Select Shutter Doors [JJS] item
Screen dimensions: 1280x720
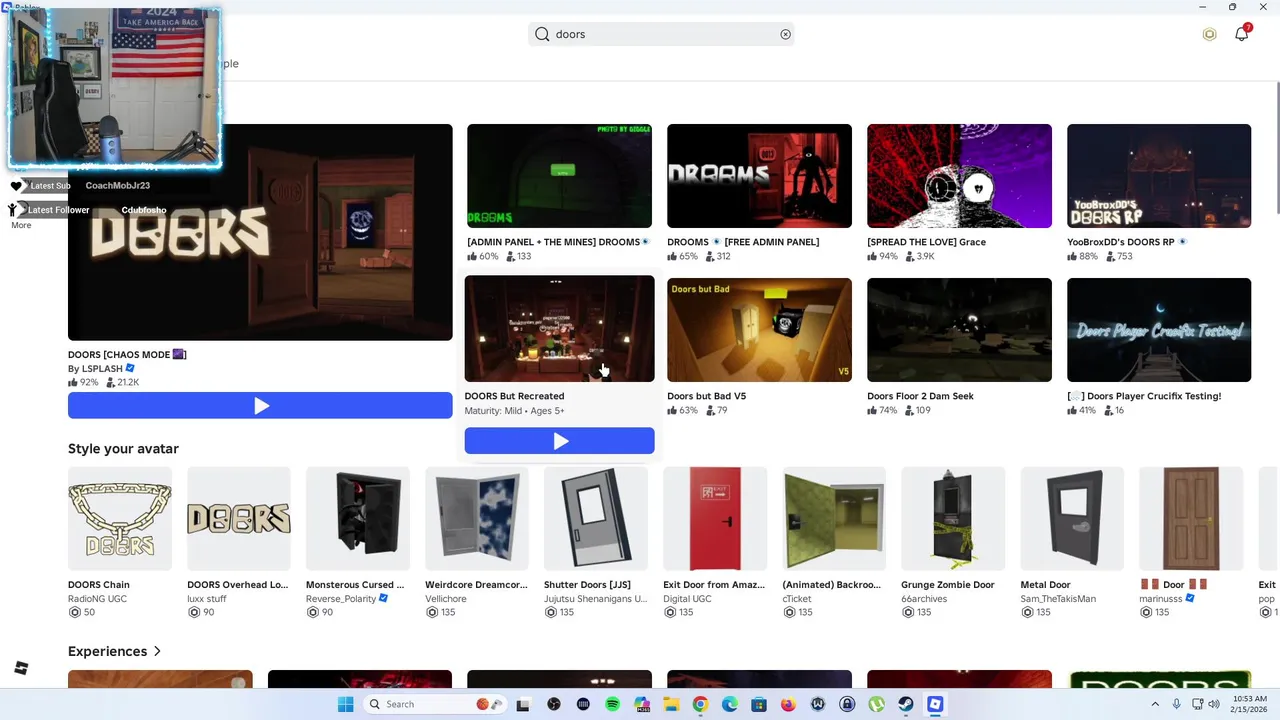[x=596, y=519]
